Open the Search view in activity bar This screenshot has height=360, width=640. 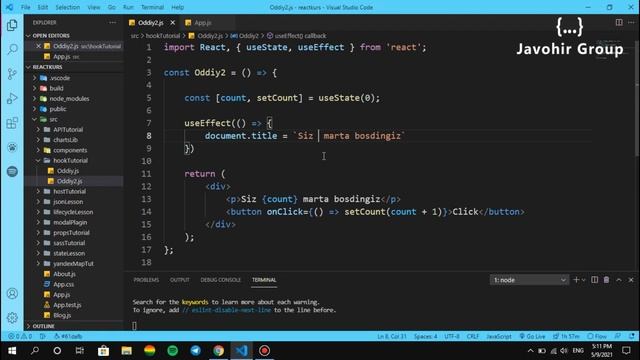click(12, 49)
